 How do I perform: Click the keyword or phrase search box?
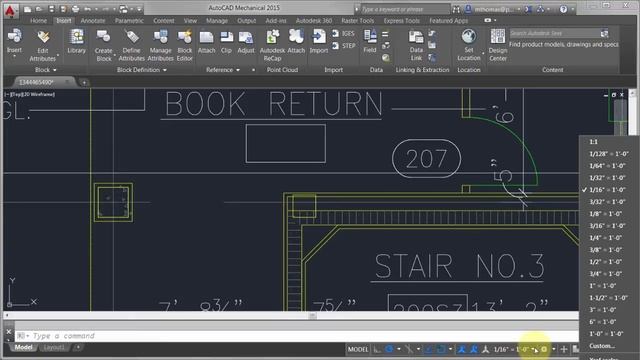pyautogui.click(x=404, y=9)
